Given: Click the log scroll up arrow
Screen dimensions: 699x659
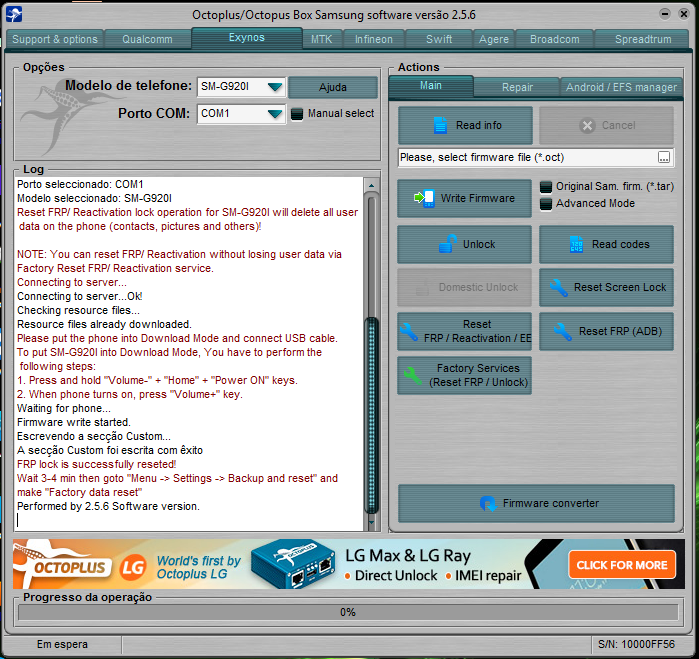Looking at the screenshot, I should point(371,185).
